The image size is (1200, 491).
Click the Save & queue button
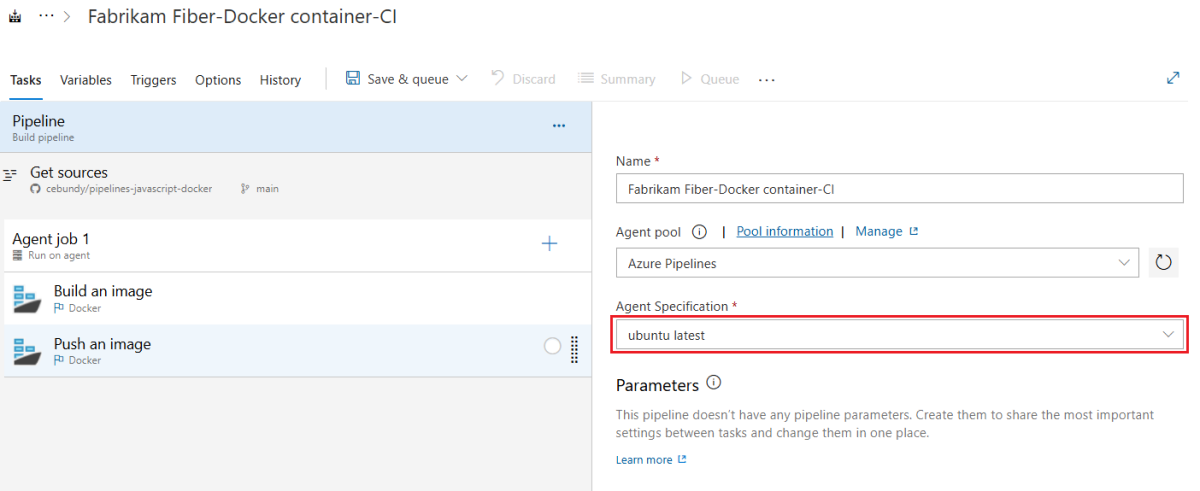tap(408, 79)
